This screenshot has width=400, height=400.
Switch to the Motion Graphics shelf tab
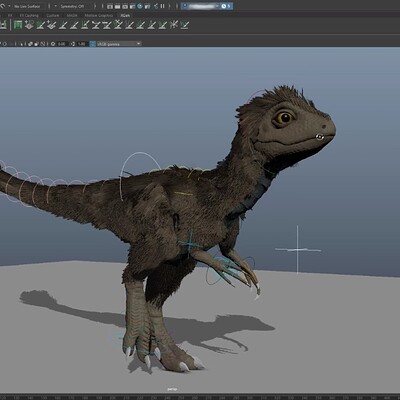click(x=99, y=15)
